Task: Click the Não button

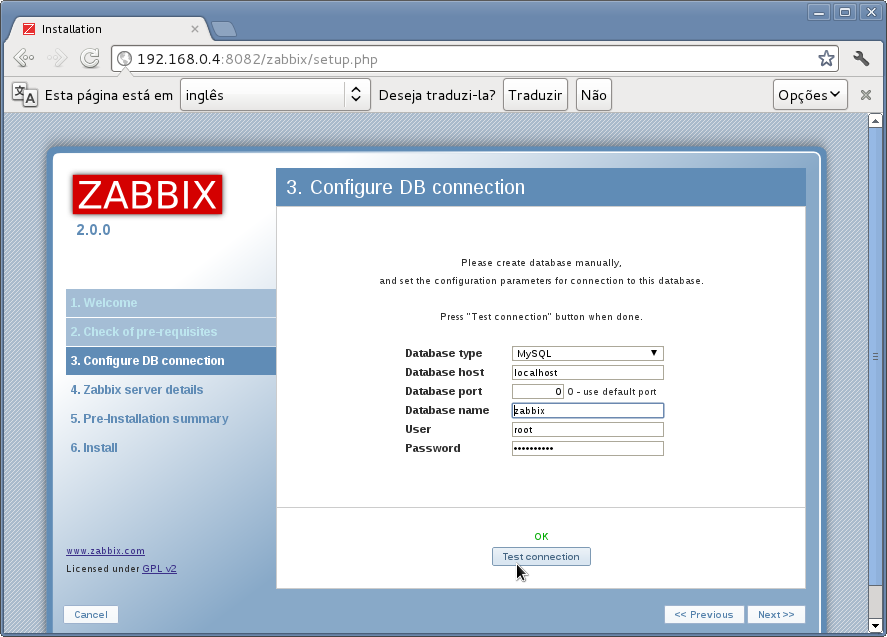Action: pyautogui.click(x=593, y=94)
